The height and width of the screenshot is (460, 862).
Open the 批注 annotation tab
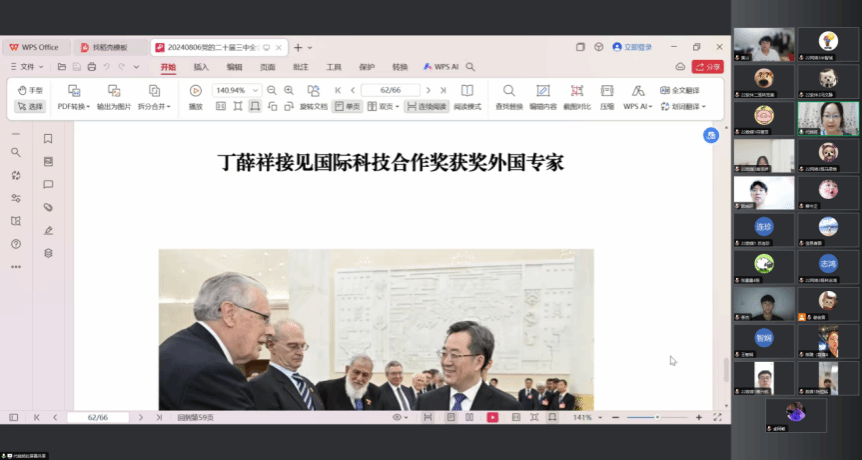(300, 67)
